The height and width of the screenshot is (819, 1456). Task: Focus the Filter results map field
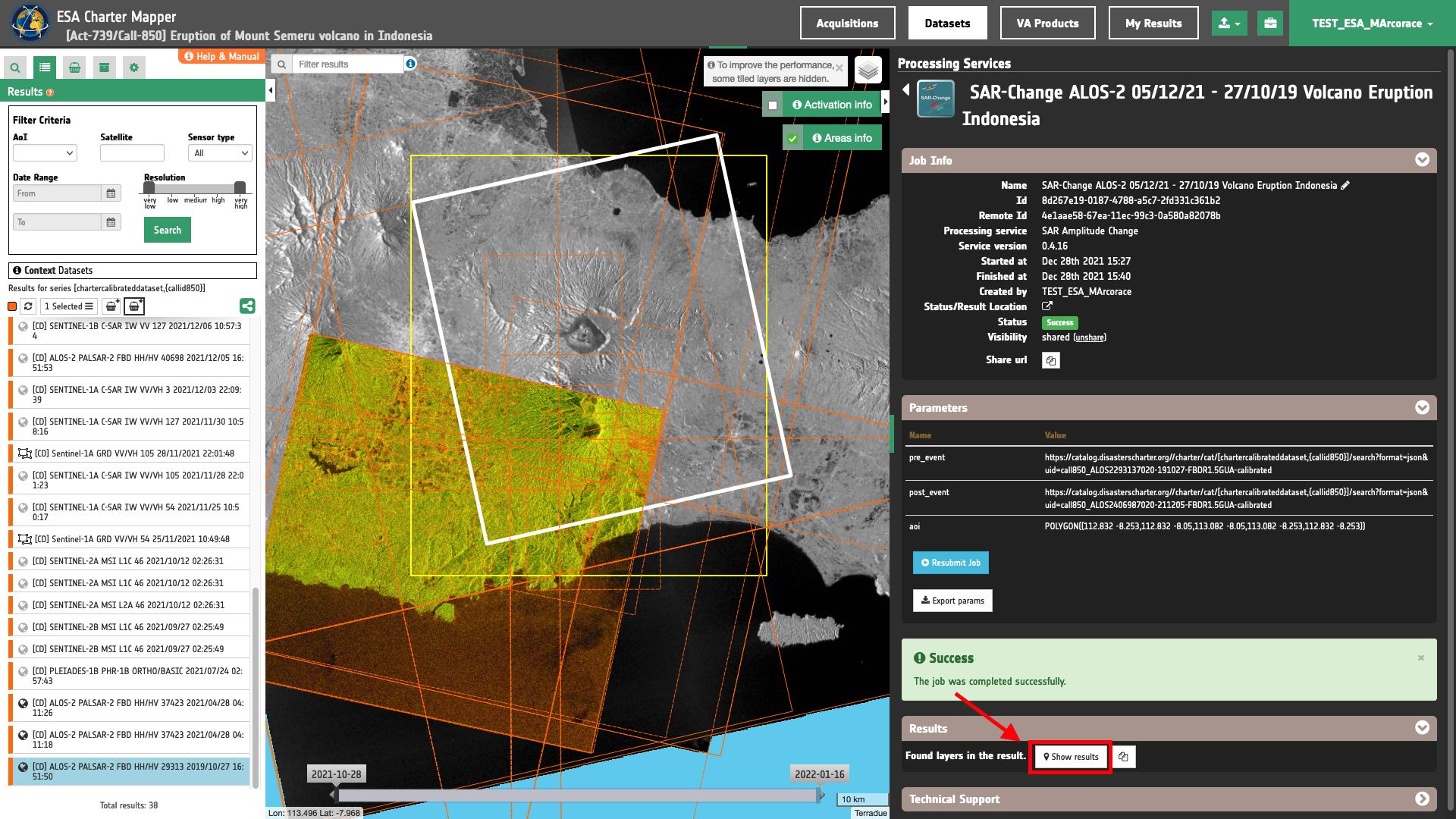coord(347,64)
